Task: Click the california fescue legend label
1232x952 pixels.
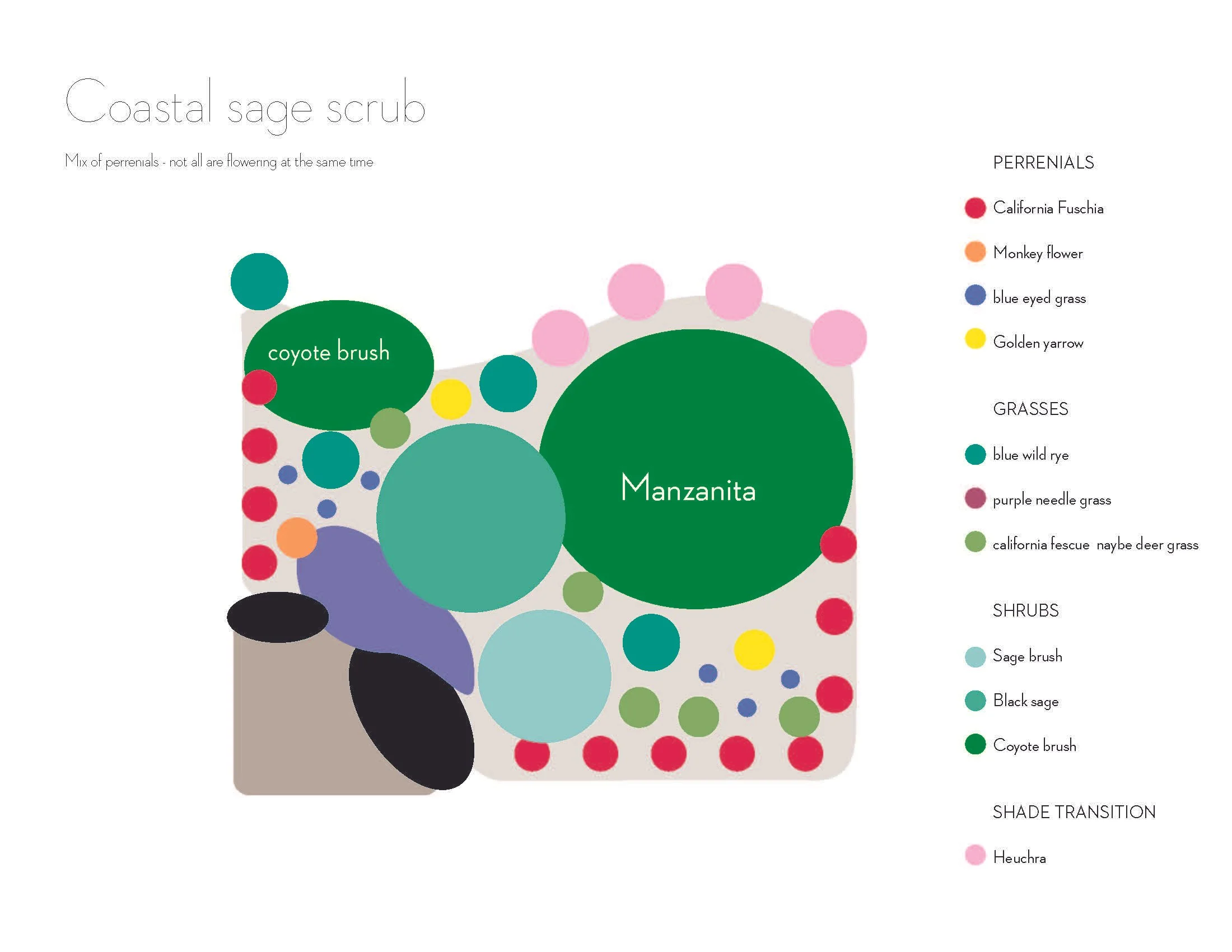Action: point(1040,544)
